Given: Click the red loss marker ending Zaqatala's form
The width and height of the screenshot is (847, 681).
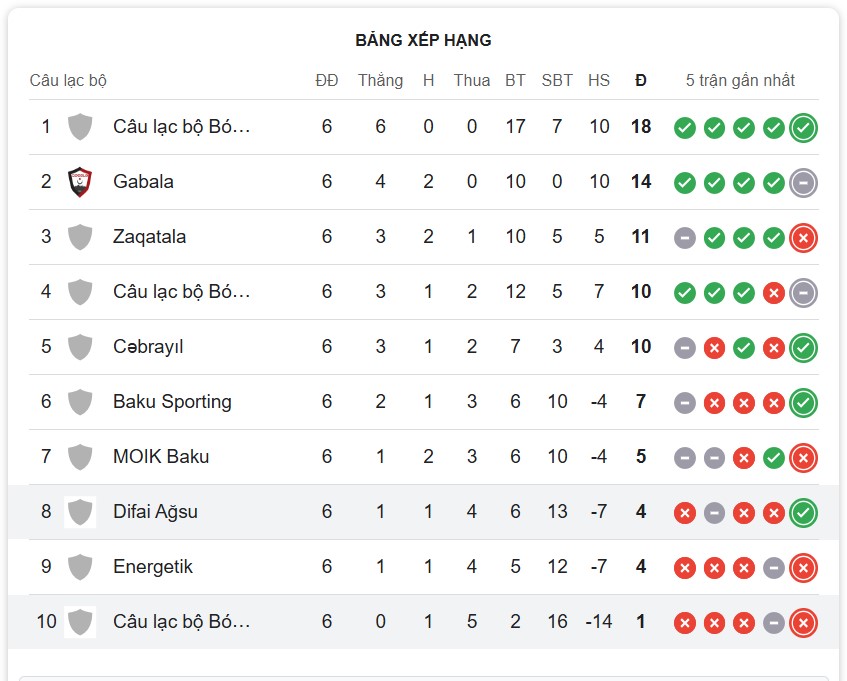Looking at the screenshot, I should pos(801,237).
